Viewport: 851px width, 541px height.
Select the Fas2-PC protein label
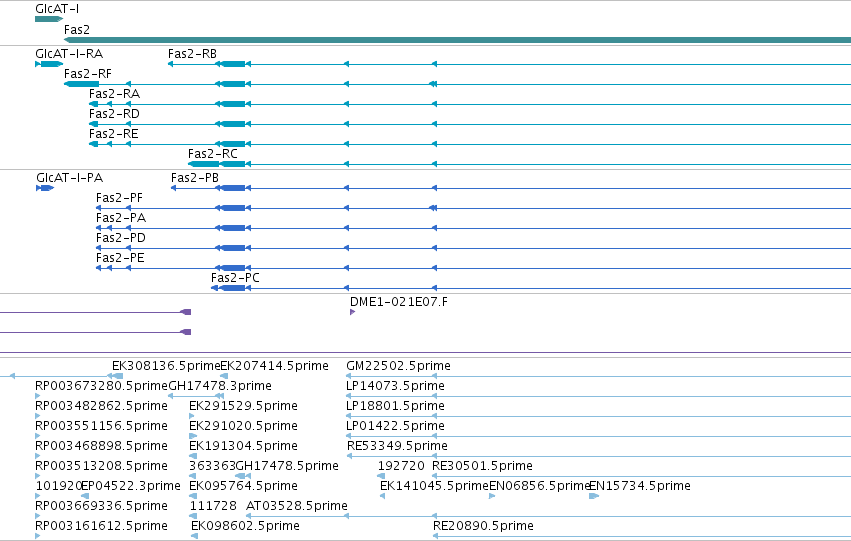pos(236,278)
